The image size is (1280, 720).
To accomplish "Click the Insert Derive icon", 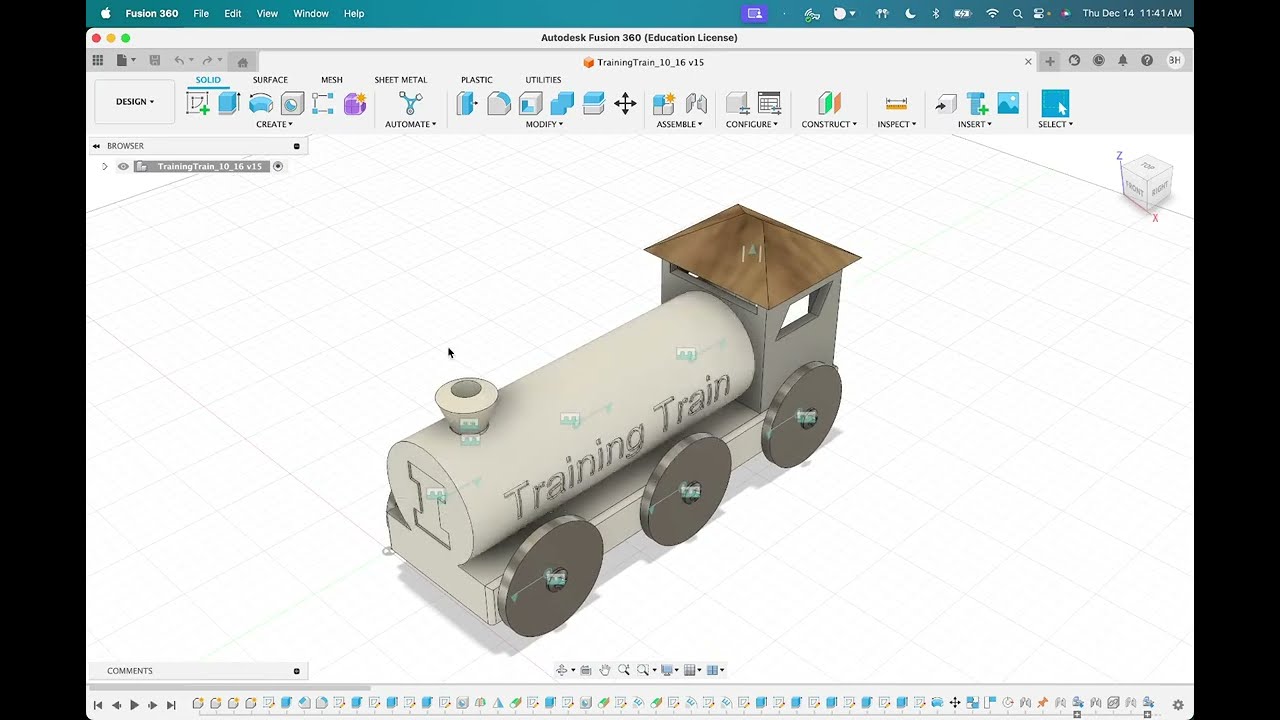I will pos(945,103).
